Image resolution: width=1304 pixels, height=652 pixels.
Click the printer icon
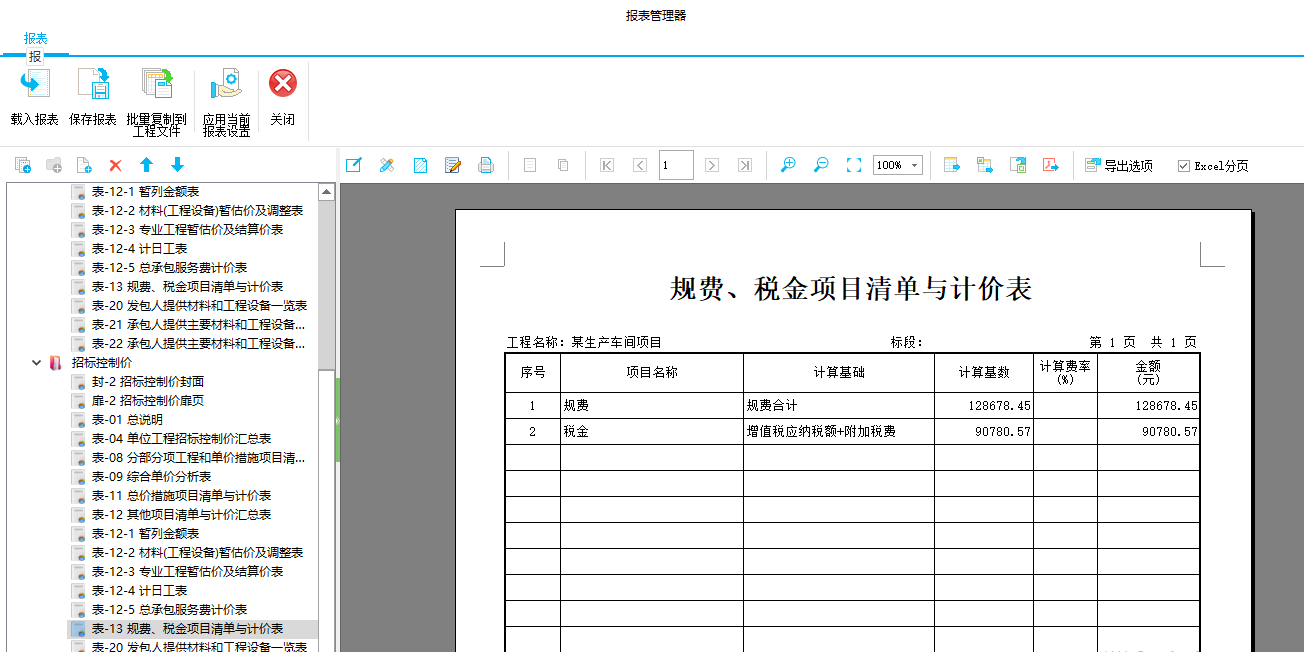tap(486, 165)
